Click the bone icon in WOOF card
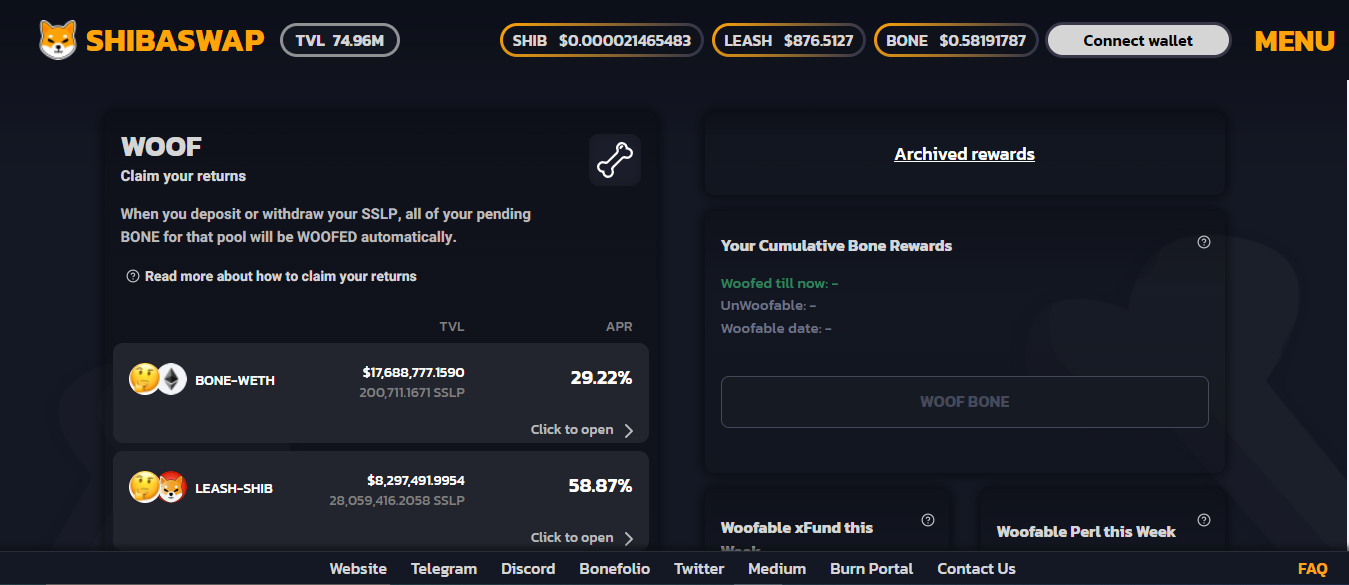 pyautogui.click(x=614, y=160)
